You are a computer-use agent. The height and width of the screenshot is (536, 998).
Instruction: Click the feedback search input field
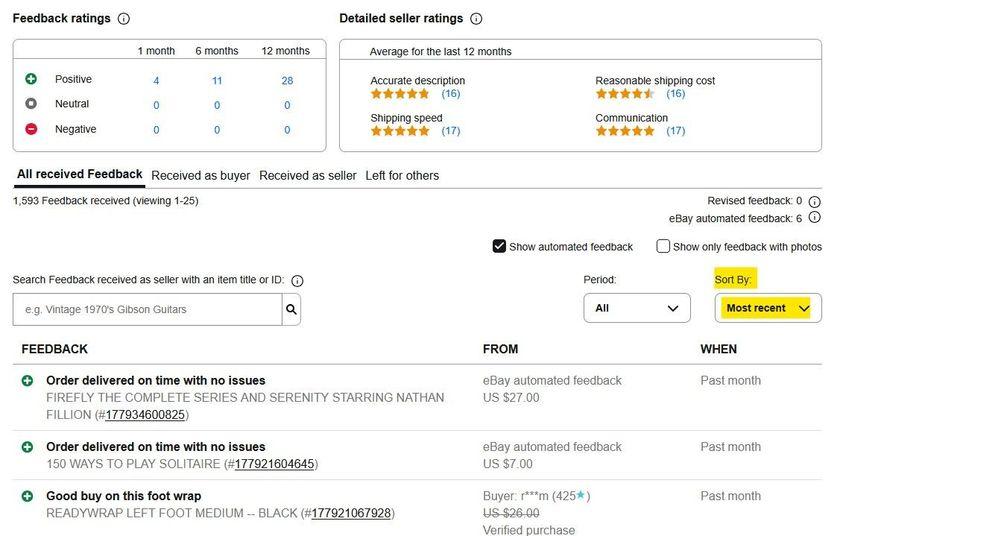(147, 309)
